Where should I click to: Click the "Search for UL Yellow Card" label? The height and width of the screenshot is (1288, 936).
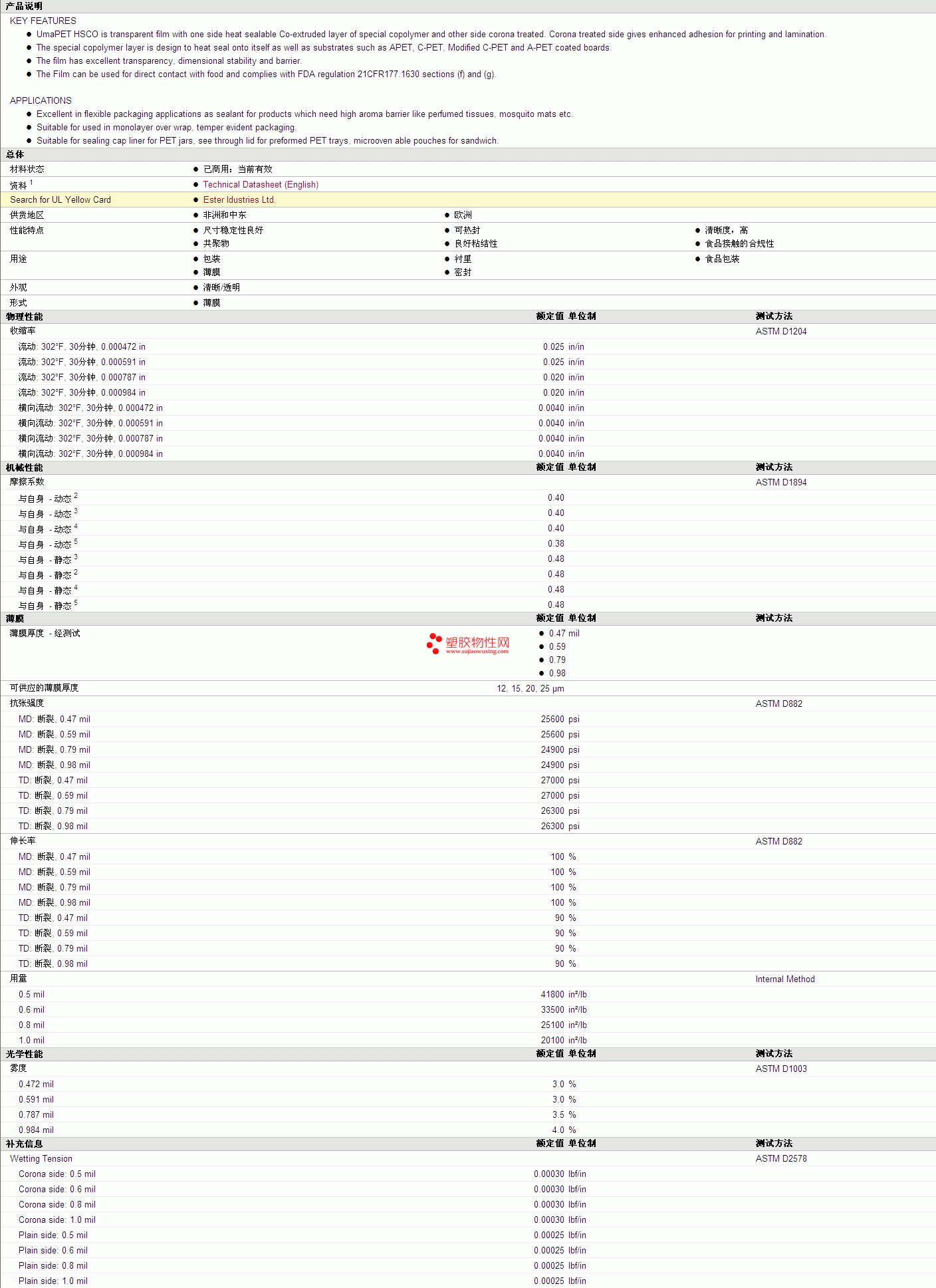pyautogui.click(x=60, y=200)
